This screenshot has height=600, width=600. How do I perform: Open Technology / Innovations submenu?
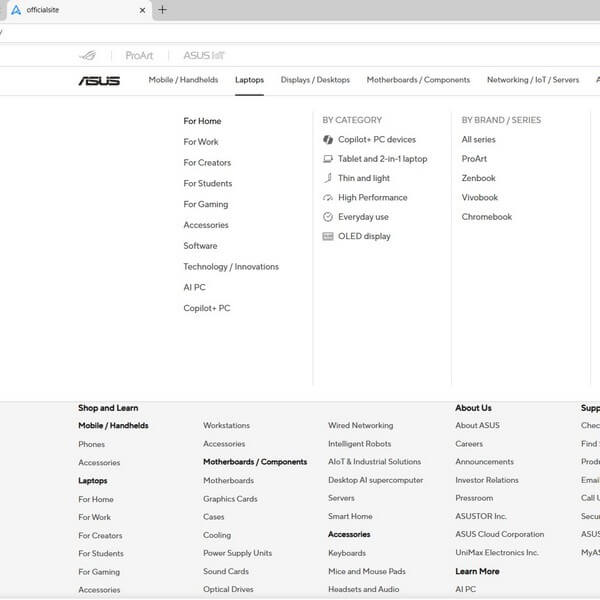pos(231,267)
